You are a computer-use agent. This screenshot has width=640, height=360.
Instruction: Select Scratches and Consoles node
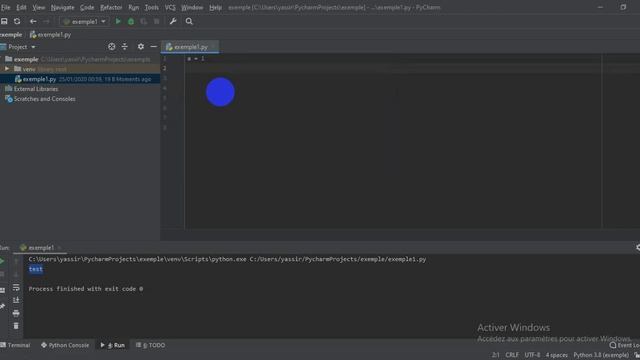[x=44, y=99]
